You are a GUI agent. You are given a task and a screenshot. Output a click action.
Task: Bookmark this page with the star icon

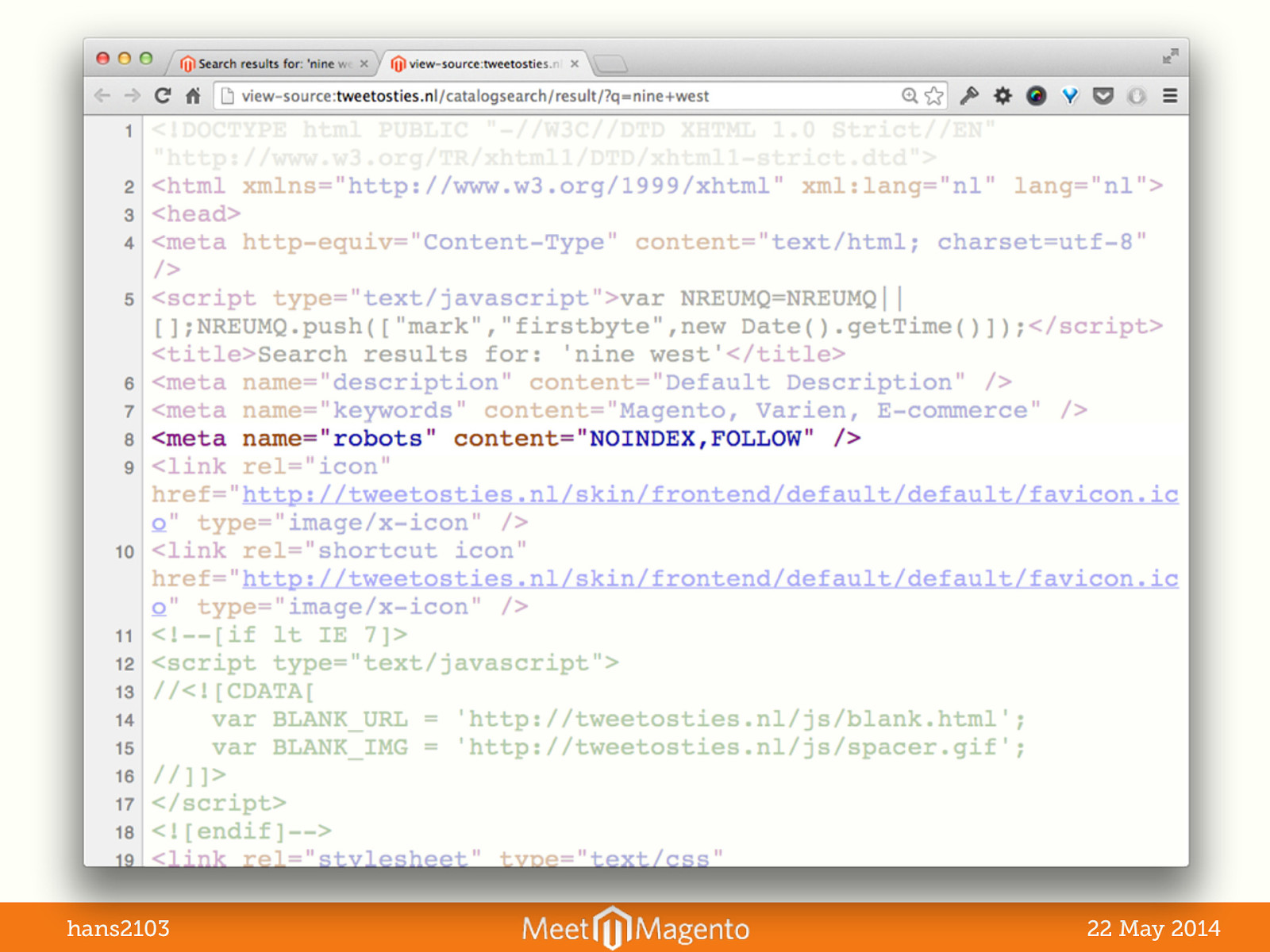point(933,96)
